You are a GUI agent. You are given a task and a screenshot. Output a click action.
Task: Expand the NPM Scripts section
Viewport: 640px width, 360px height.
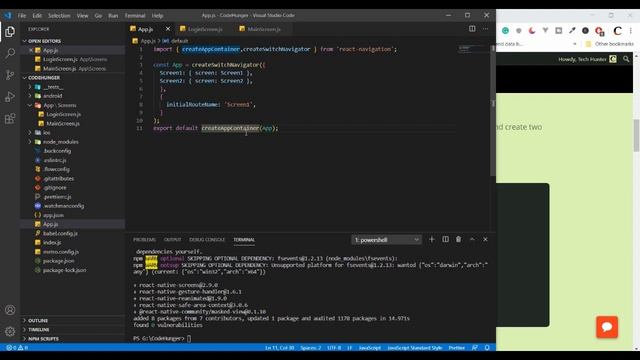[x=73, y=338]
